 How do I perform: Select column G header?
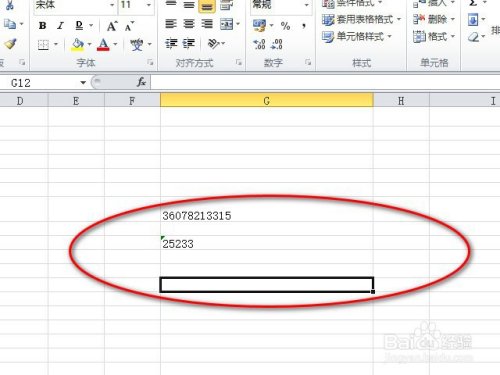click(267, 100)
